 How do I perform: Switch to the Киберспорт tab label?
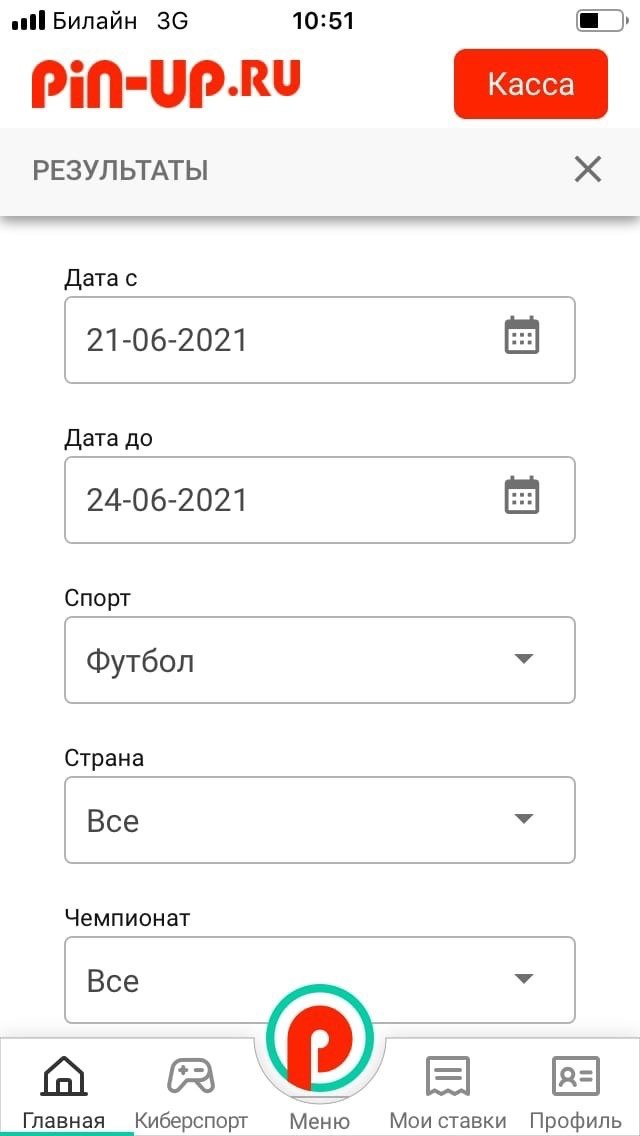(191, 1121)
